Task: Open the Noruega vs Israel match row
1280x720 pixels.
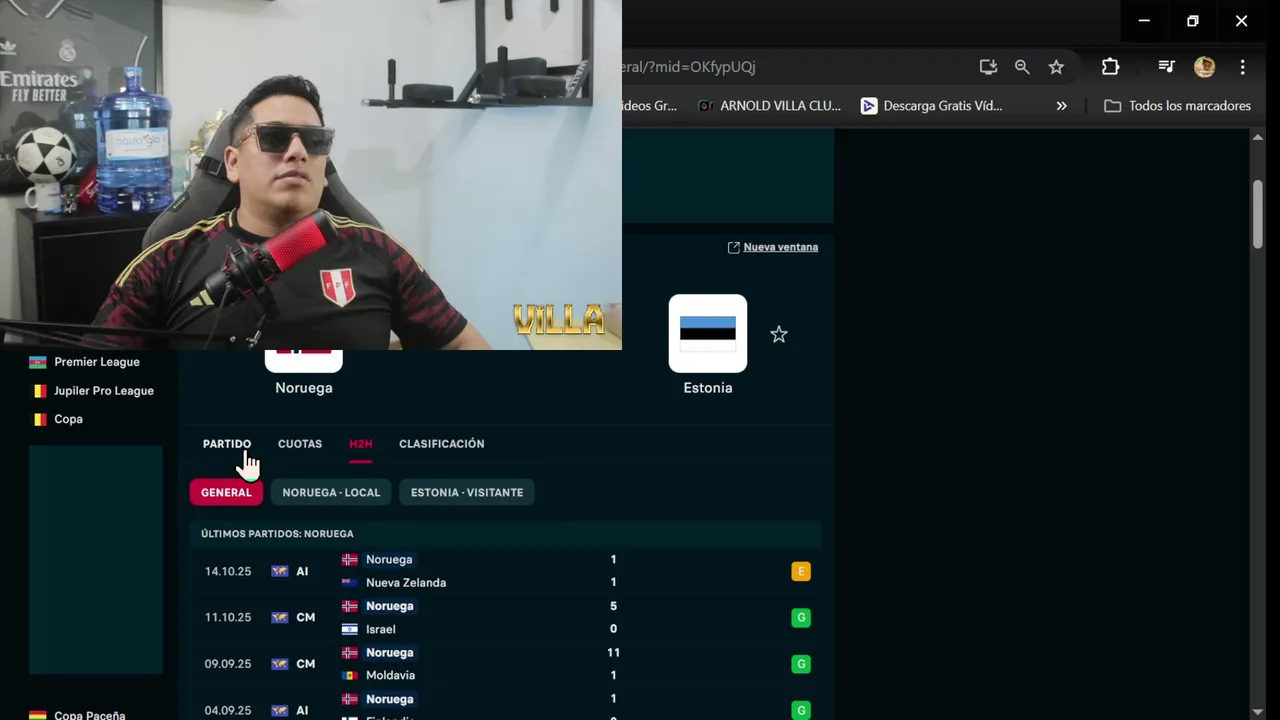Action: (x=506, y=618)
